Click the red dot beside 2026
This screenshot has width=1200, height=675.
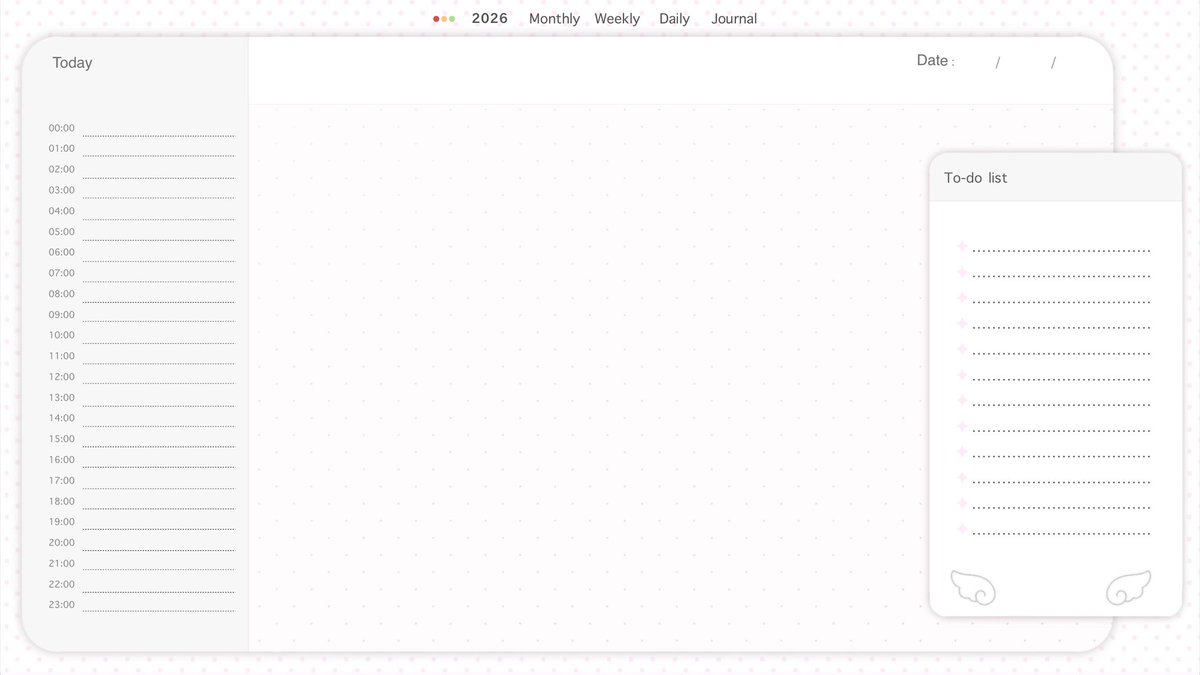pyautogui.click(x=436, y=19)
